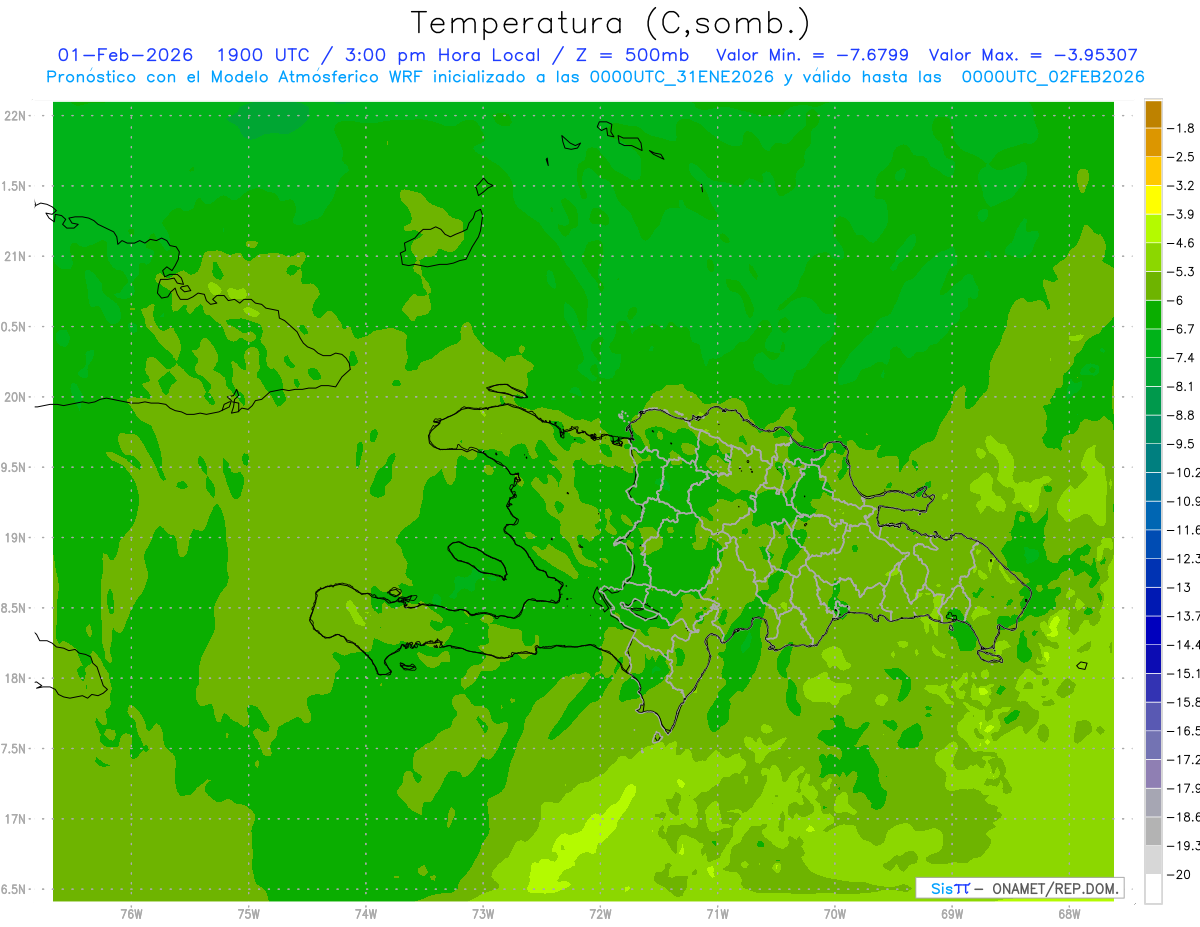Click the '-6' legend value
This screenshot has height=927, width=1200.
click(x=1176, y=300)
